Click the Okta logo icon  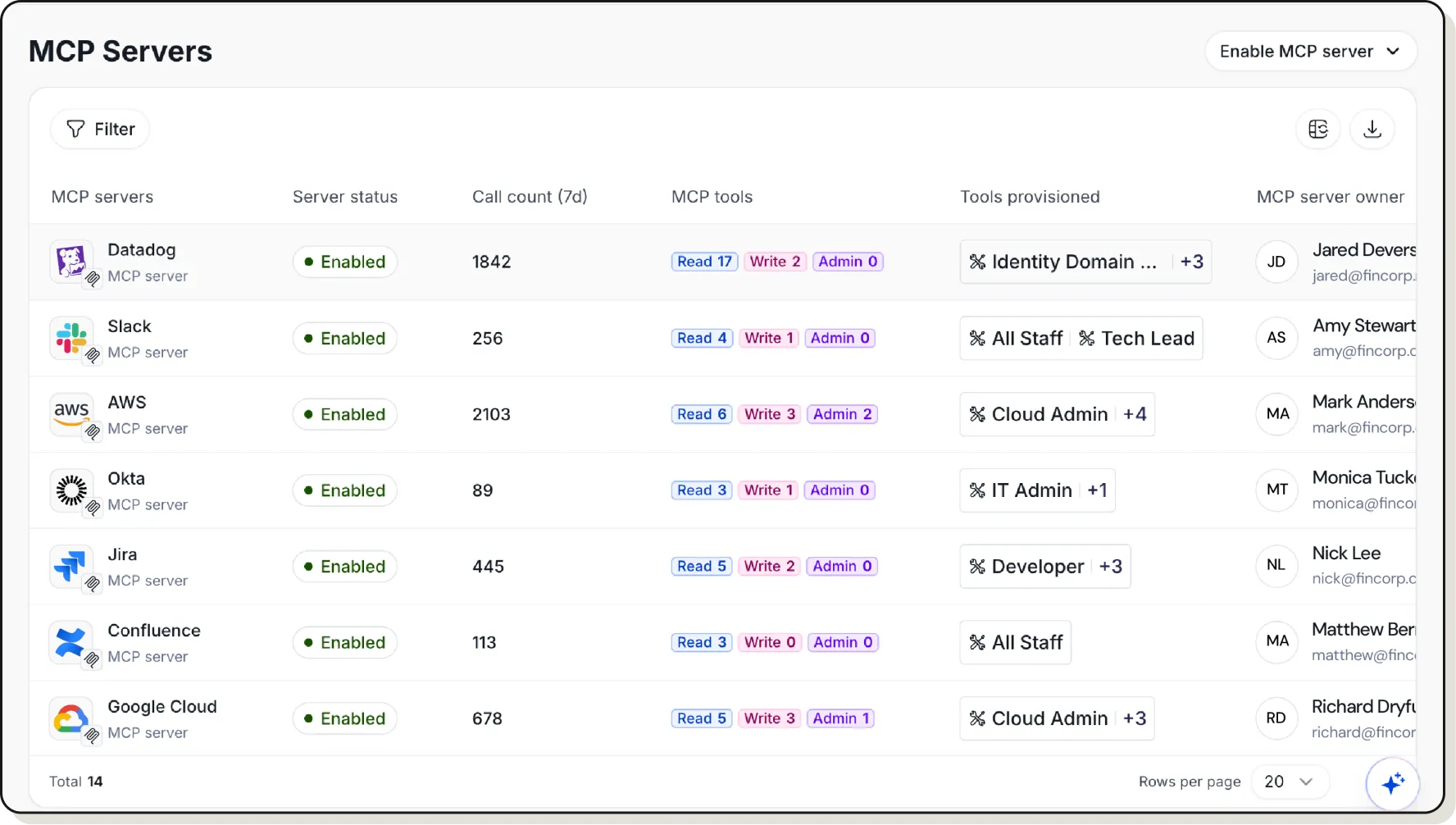click(x=71, y=490)
